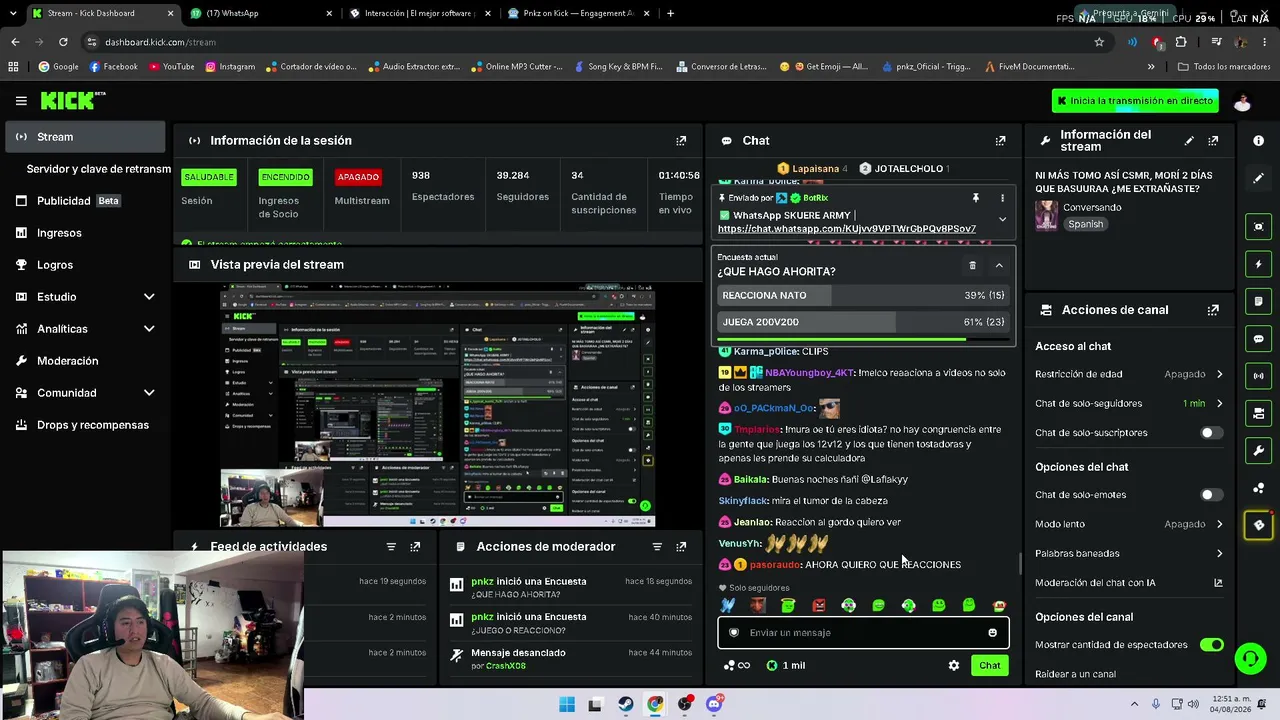Open chat settings gear

954,666
